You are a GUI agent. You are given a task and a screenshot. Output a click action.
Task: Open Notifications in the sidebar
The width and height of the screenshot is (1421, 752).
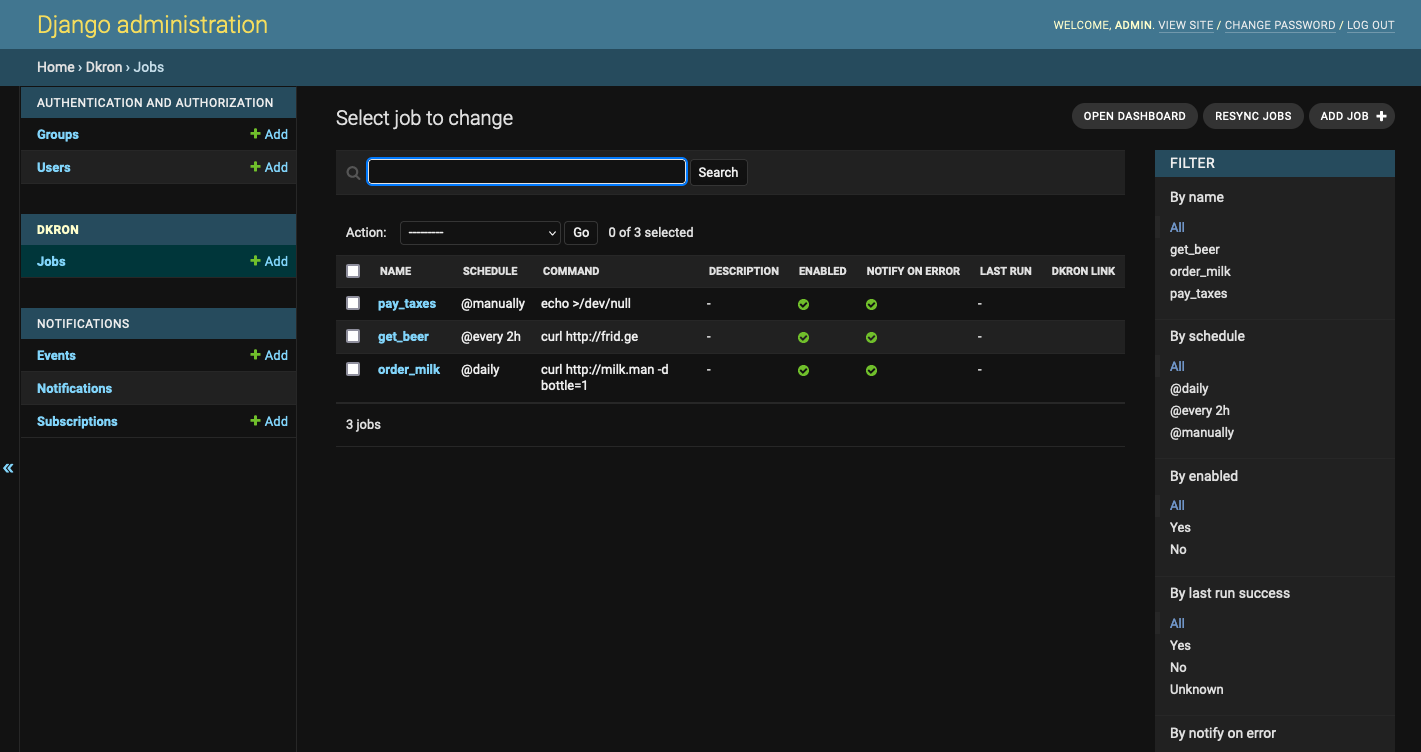pos(74,388)
